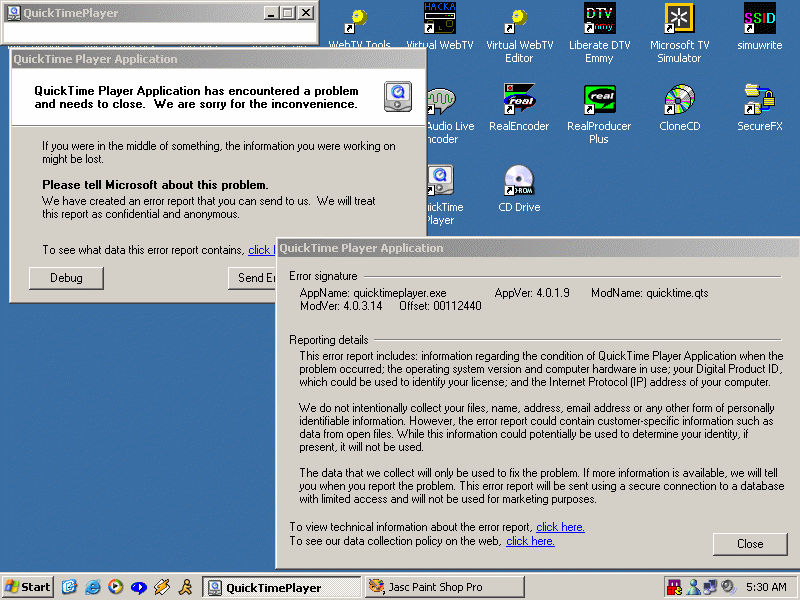The width and height of the screenshot is (800, 600).
Task: Click link to view technical error information
Action: coord(560,527)
